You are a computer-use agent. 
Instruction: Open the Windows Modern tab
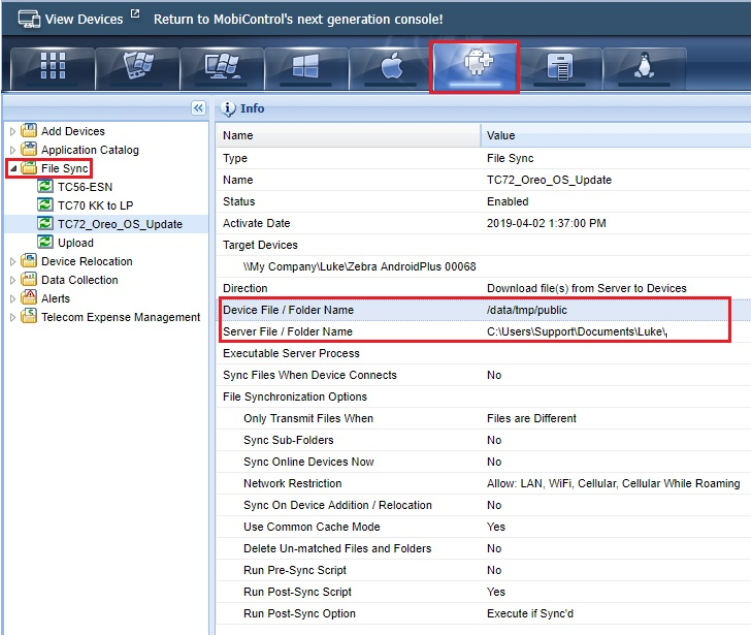(306, 67)
